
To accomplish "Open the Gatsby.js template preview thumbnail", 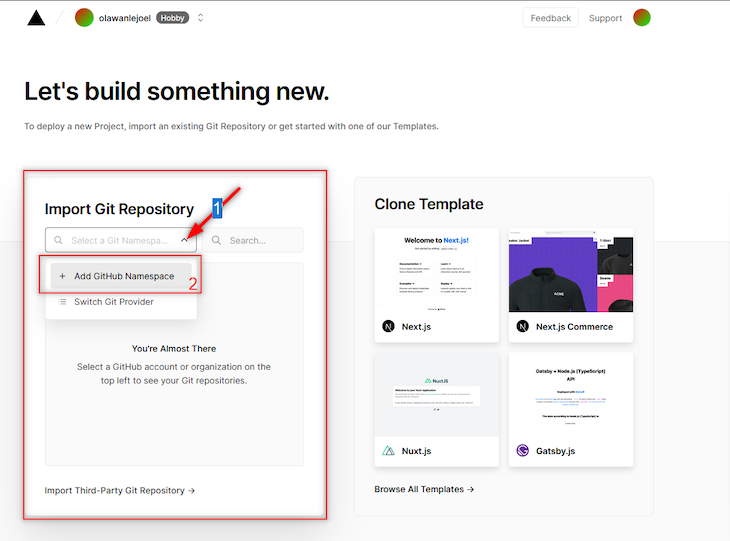I will [x=571, y=395].
